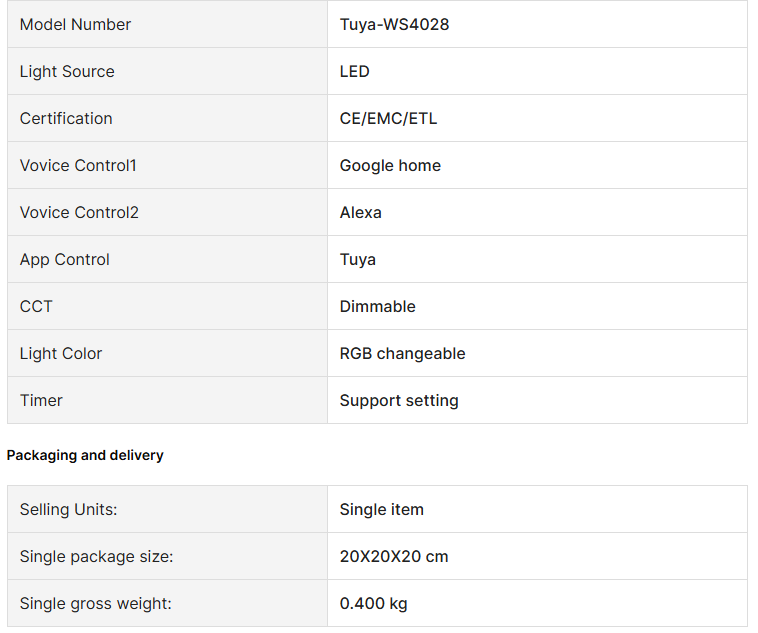This screenshot has height=633, width=758.
Task: Click the Vovice Control1 label
Action: 78,165
